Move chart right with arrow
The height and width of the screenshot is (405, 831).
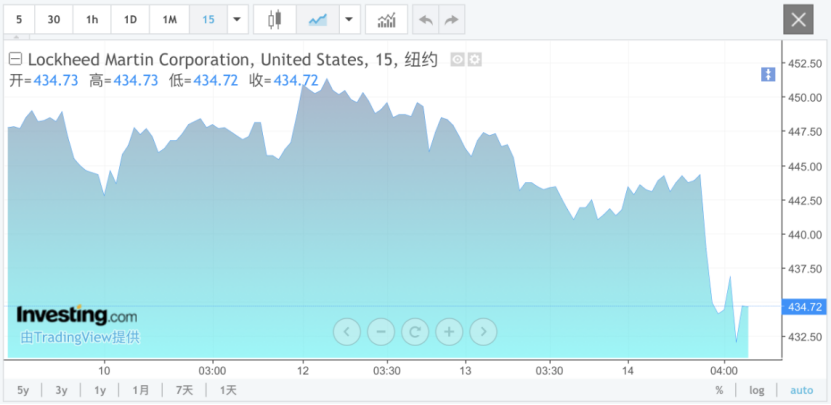[483, 332]
